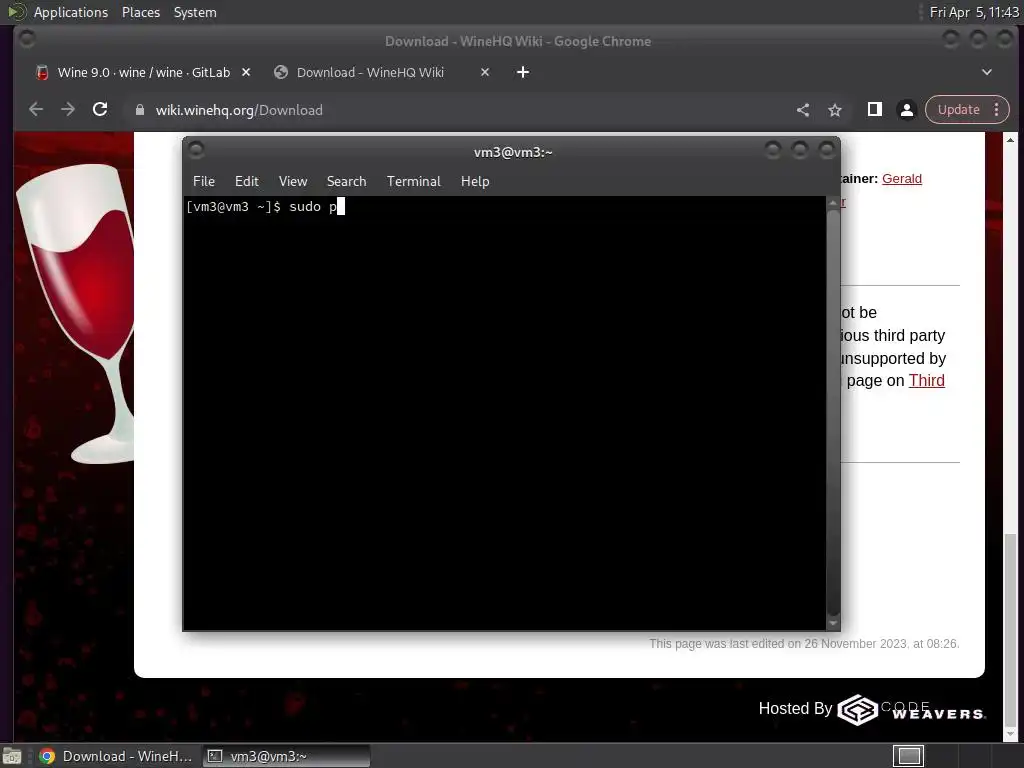This screenshot has width=1024, height=768.
Task: Expand Chrome tab search chevron
Action: point(987,72)
